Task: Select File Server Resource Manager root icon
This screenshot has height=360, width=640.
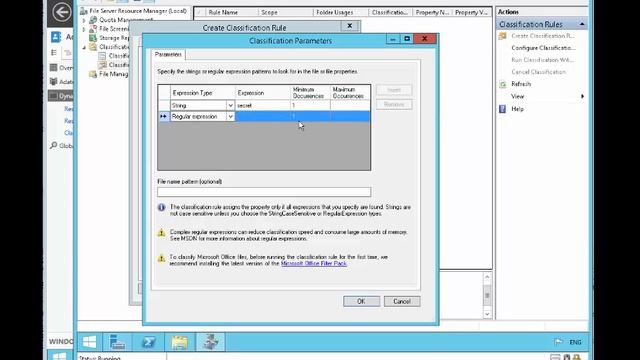Action: coord(84,11)
